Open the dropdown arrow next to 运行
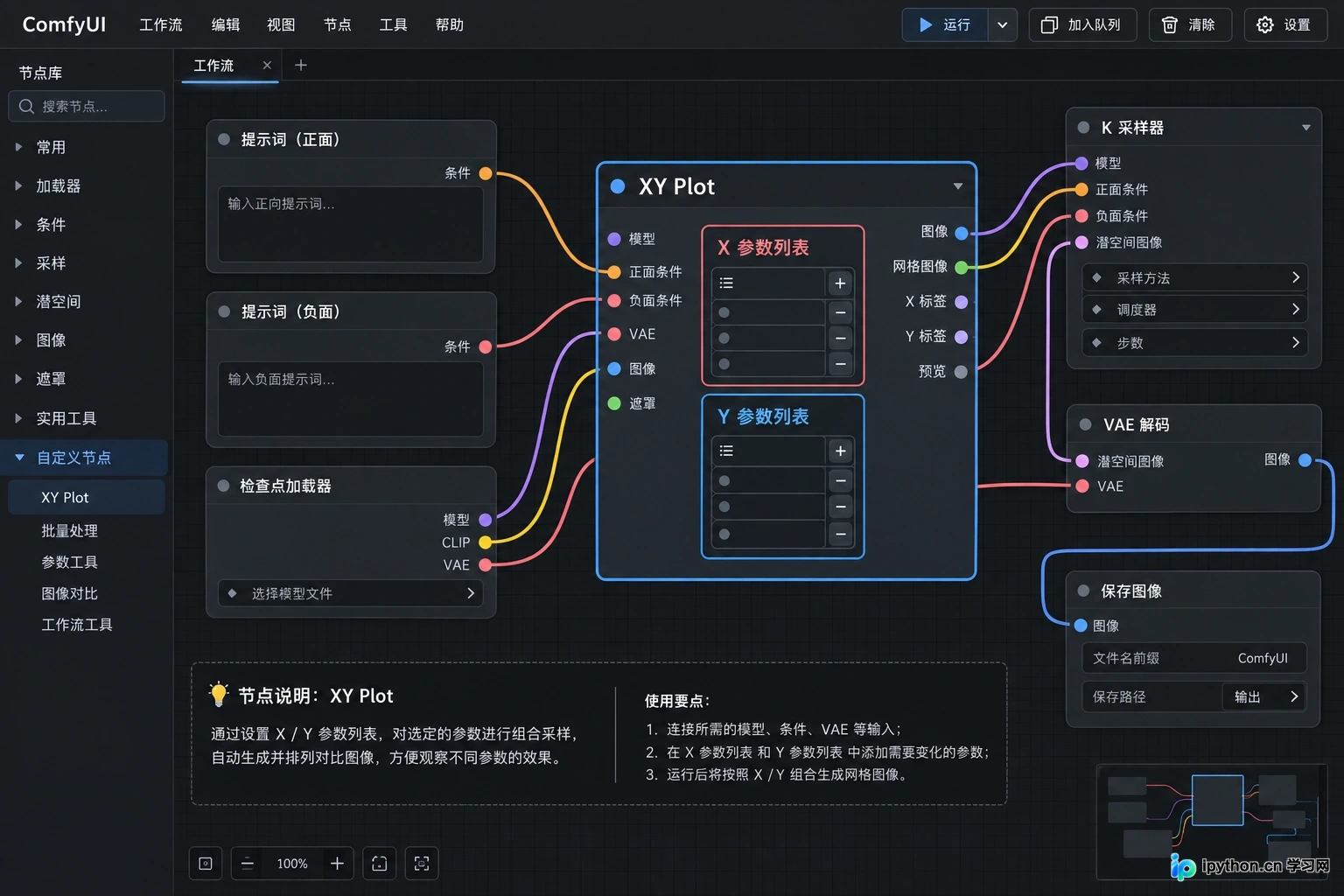The height and width of the screenshot is (896, 1344). pos(1002,24)
